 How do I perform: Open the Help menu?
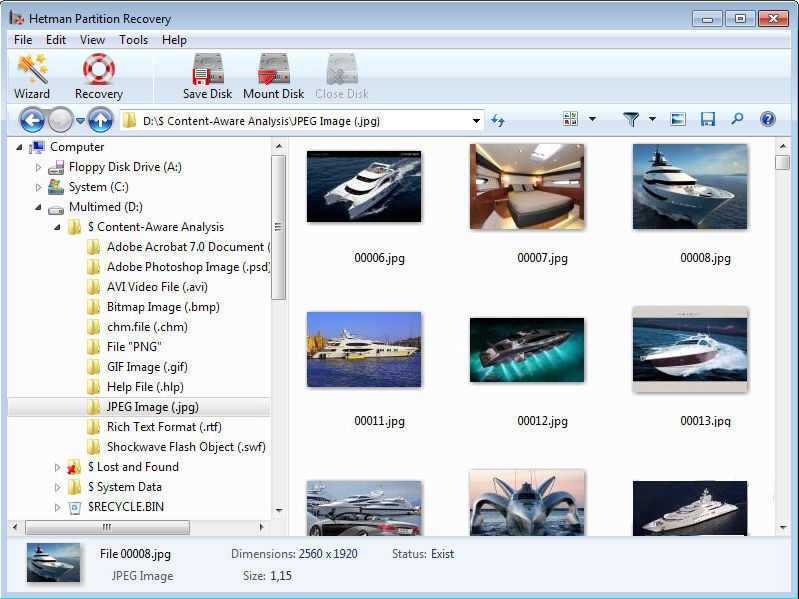click(174, 40)
